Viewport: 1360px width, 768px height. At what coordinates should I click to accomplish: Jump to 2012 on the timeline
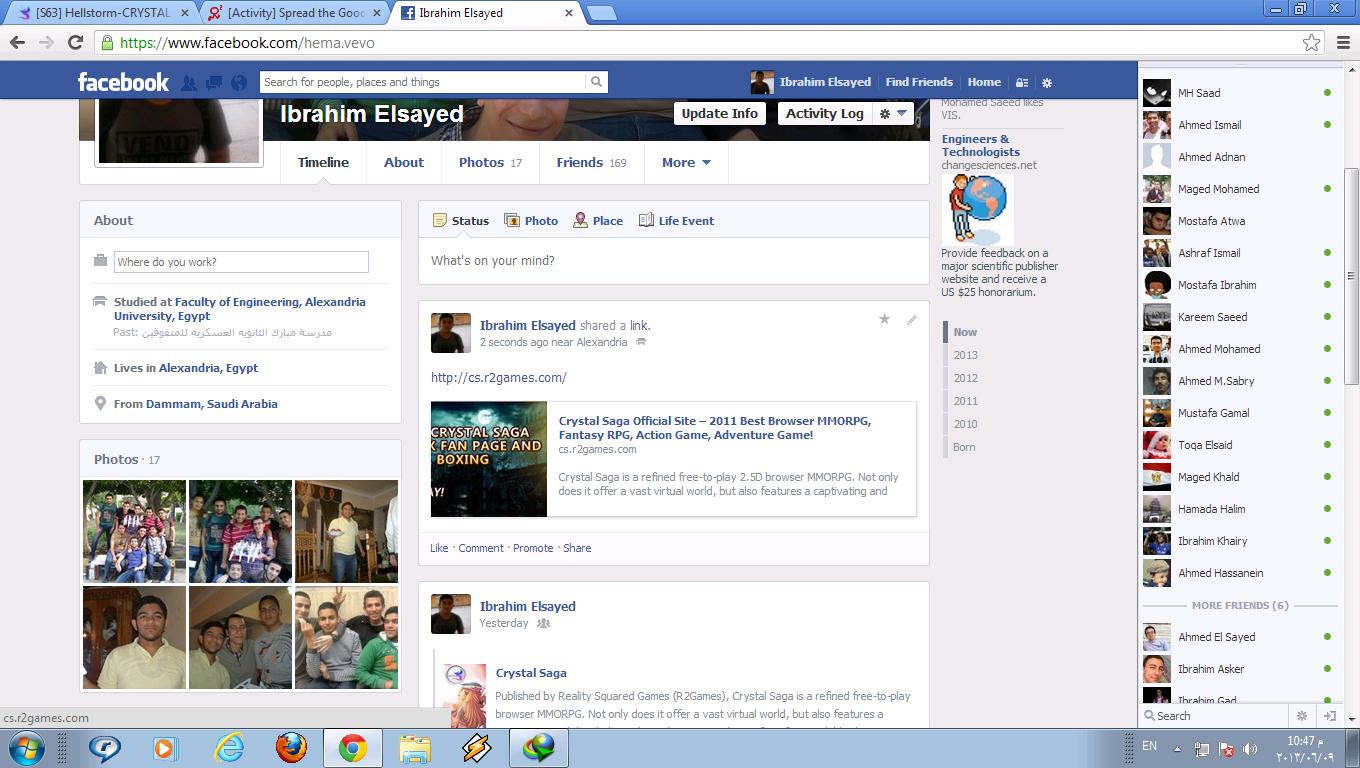click(965, 378)
